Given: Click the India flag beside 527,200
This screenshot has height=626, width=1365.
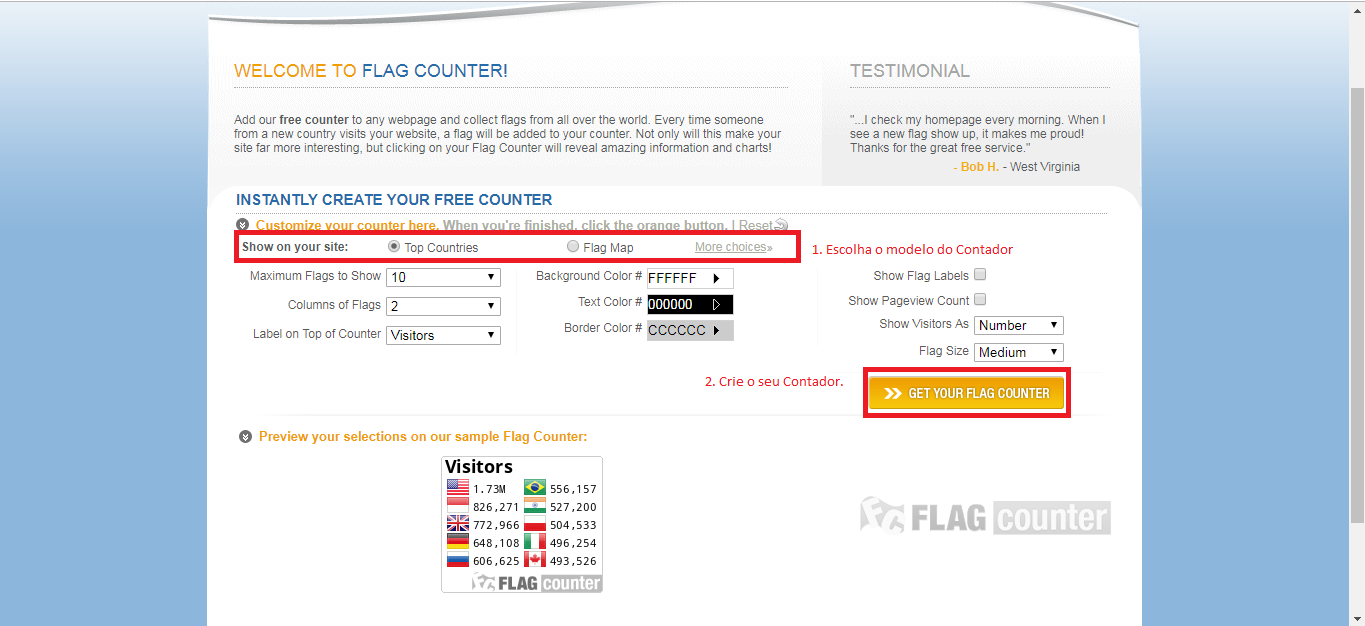Looking at the screenshot, I should coord(535,506).
